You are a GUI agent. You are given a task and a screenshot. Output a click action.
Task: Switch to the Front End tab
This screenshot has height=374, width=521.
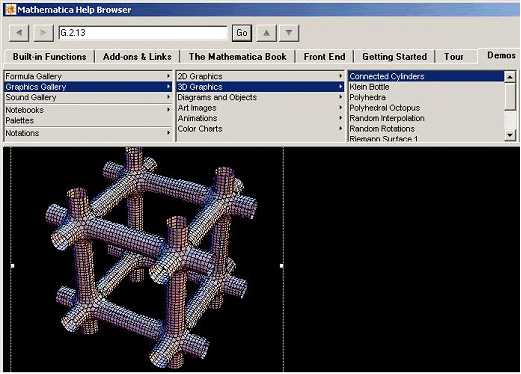pos(324,57)
